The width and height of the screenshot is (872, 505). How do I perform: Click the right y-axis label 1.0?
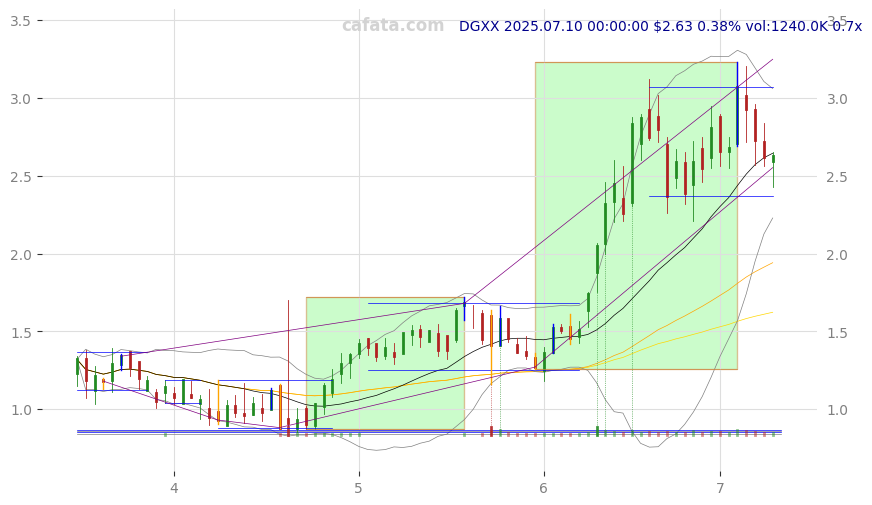[837, 410]
